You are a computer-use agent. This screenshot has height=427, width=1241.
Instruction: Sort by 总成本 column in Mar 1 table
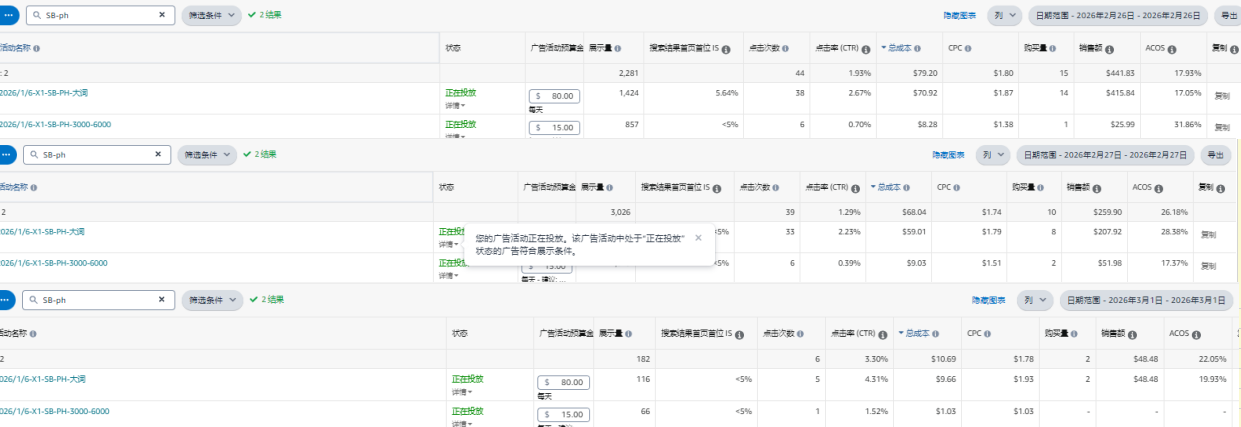pos(923,334)
